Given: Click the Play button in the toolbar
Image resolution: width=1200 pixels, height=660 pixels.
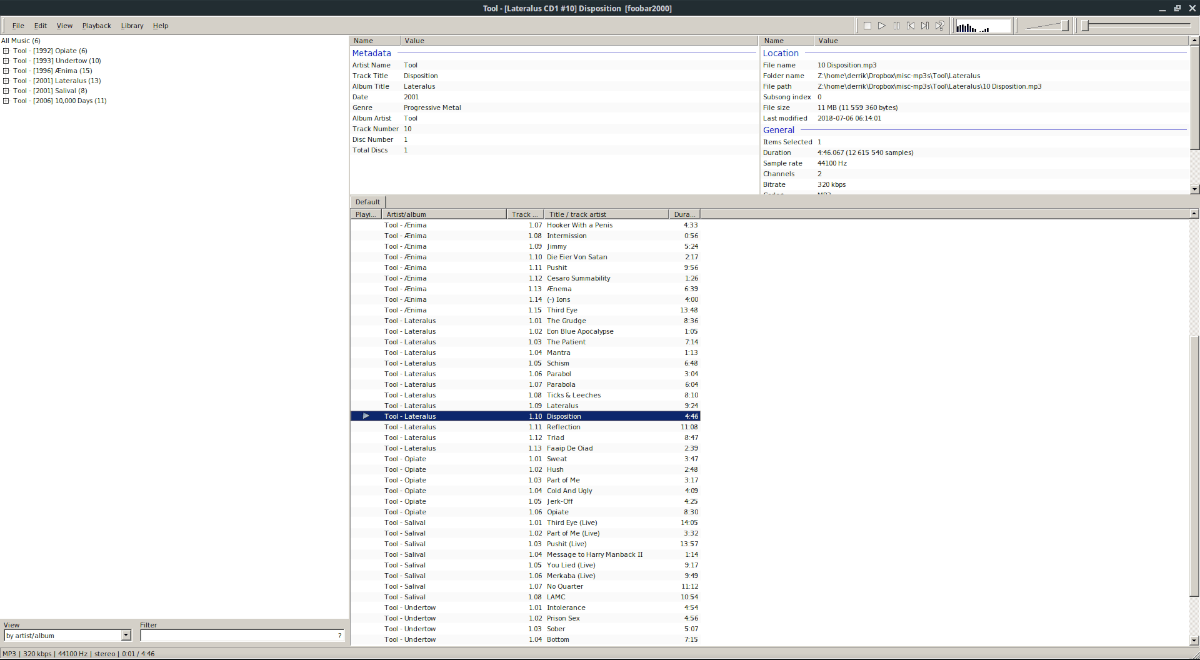Looking at the screenshot, I should click(882, 25).
